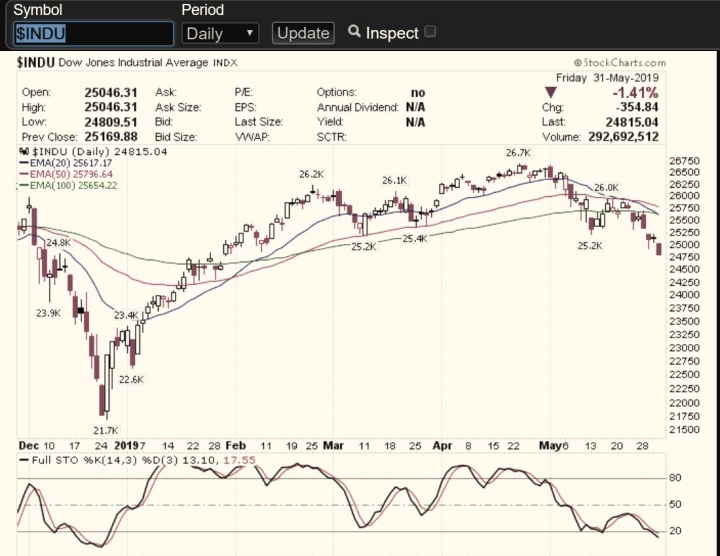The width and height of the screenshot is (720, 556).
Task: Click the 2019 year label on the date axis
Action: point(126,445)
